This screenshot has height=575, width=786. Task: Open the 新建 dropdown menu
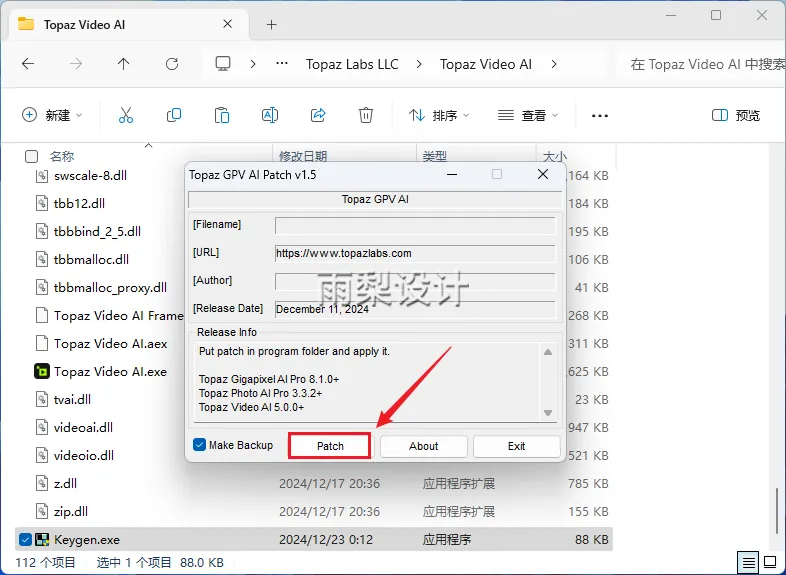(x=52, y=115)
